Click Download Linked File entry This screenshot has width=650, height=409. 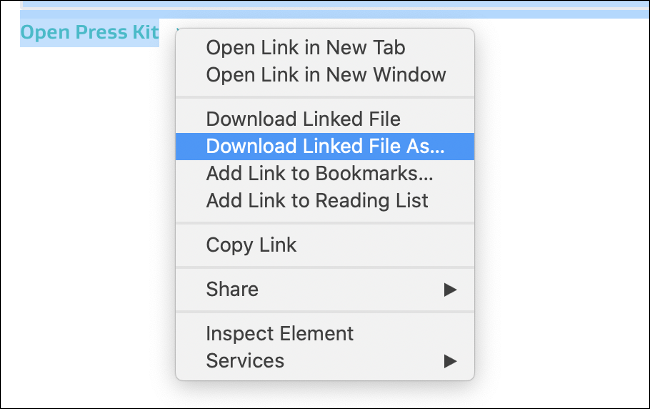coord(303,120)
